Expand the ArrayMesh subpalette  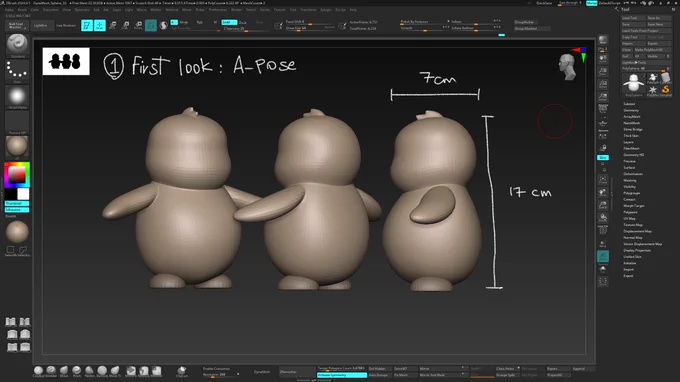click(x=632, y=117)
